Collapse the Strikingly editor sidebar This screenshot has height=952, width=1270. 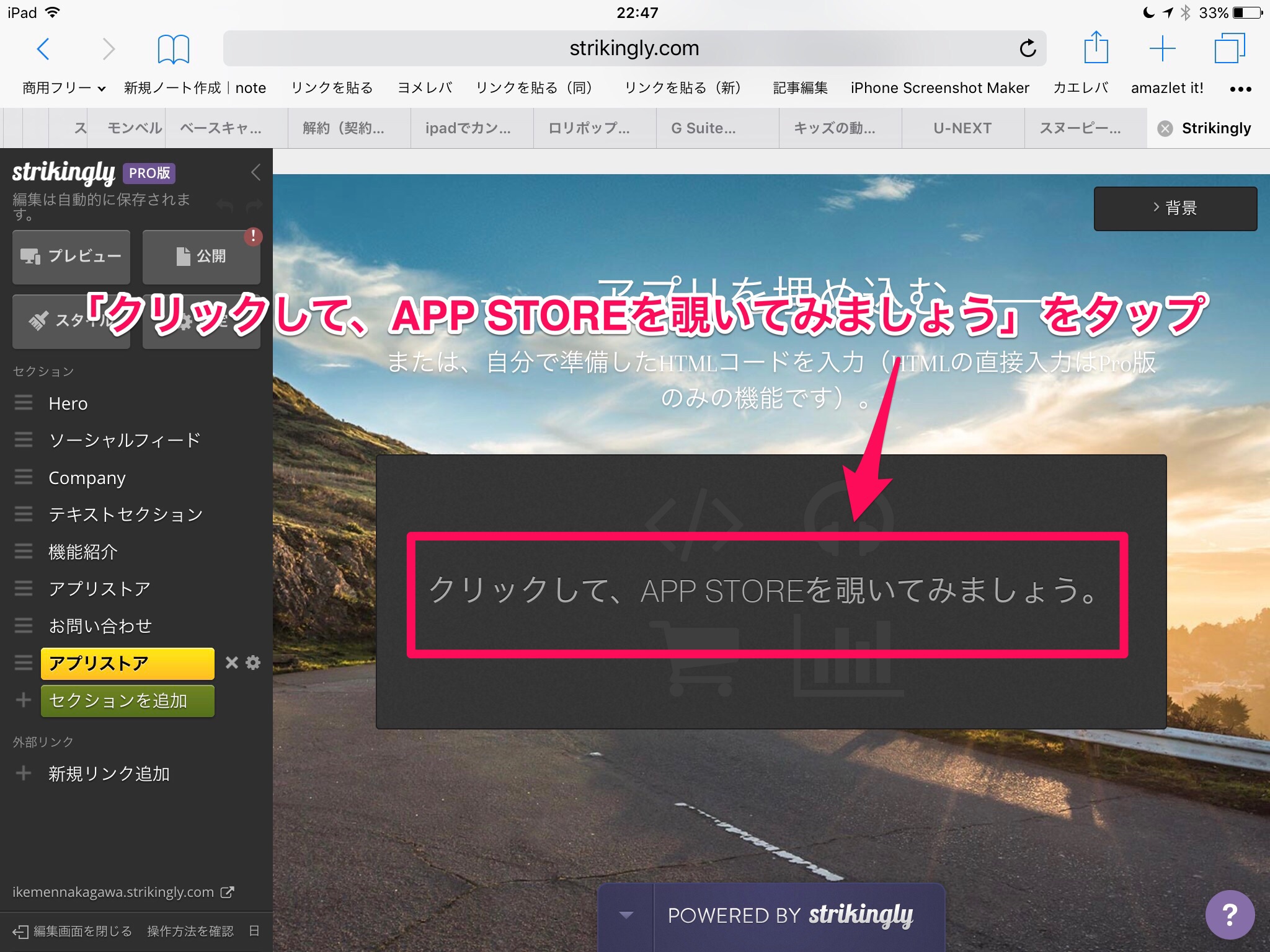tap(255, 172)
